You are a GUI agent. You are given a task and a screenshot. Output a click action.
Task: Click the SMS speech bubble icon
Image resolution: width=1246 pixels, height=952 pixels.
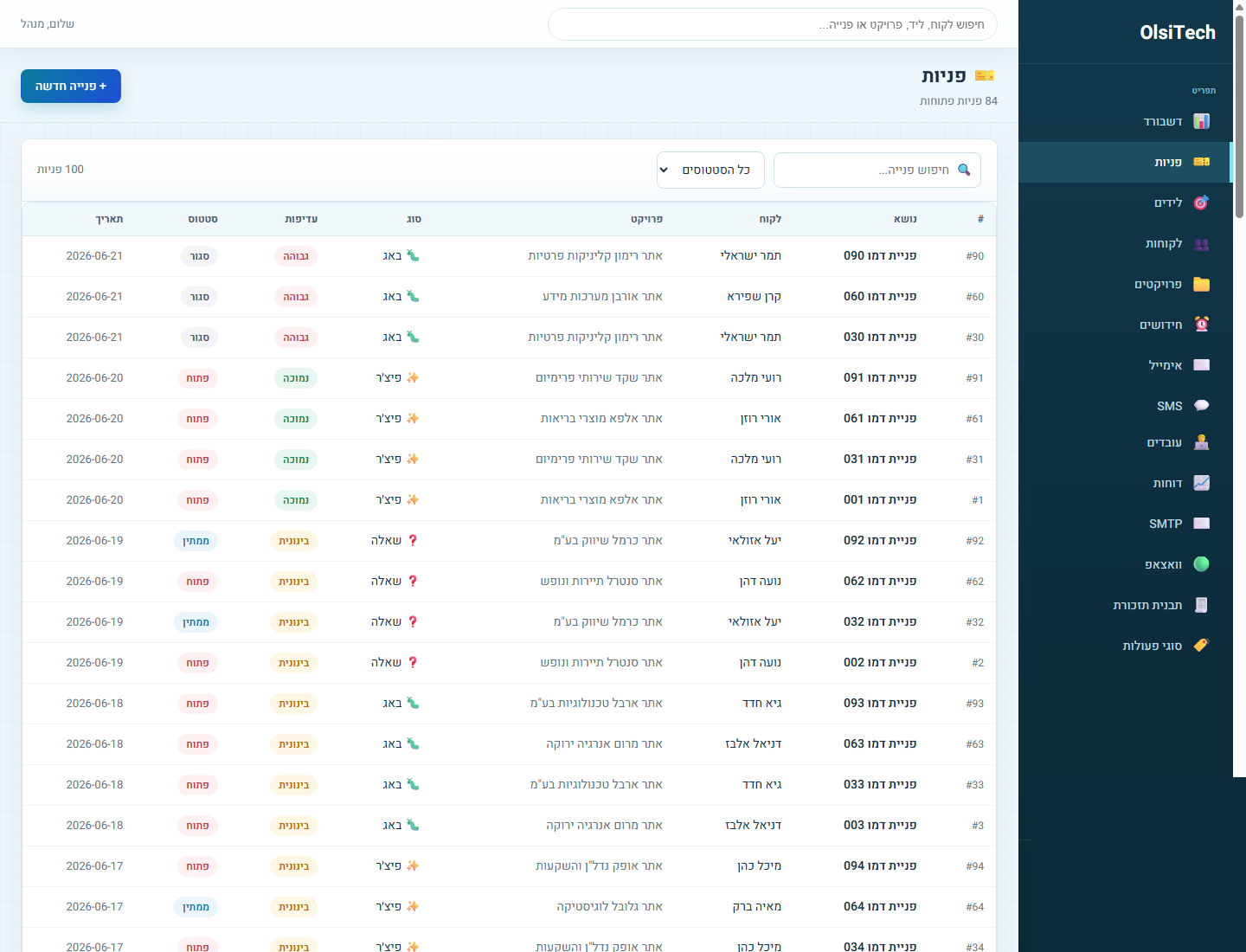(x=1201, y=406)
